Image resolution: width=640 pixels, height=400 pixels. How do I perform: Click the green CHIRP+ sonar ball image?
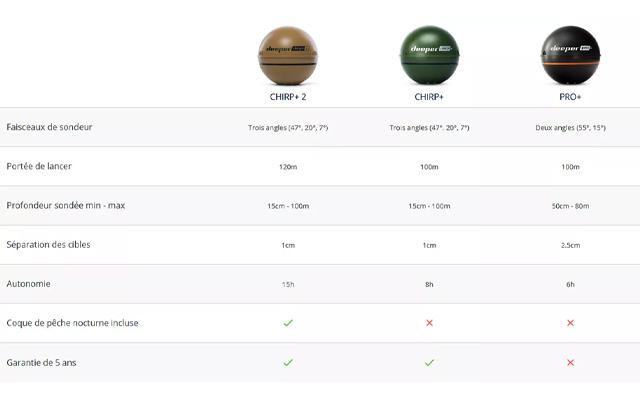(429, 56)
